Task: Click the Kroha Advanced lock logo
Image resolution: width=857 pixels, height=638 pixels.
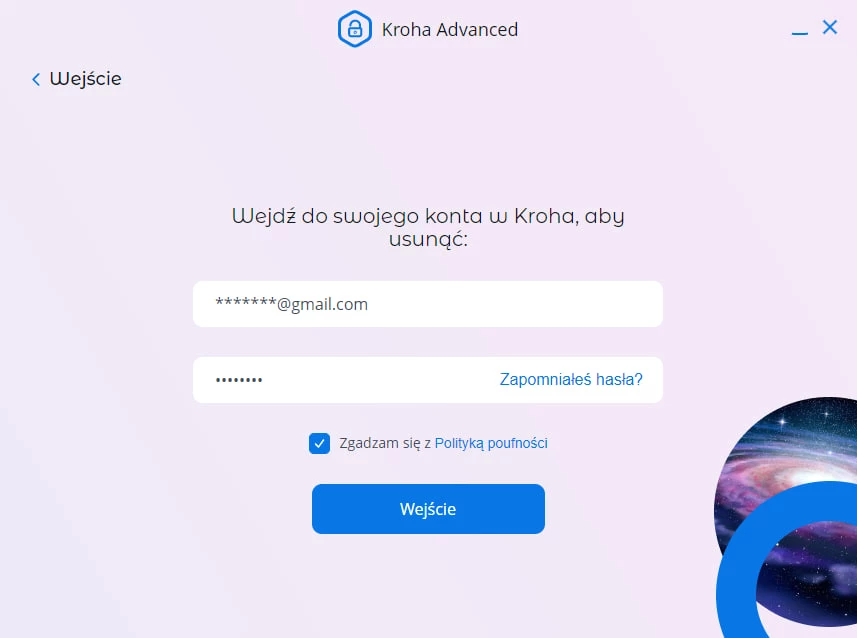Action: (x=355, y=29)
